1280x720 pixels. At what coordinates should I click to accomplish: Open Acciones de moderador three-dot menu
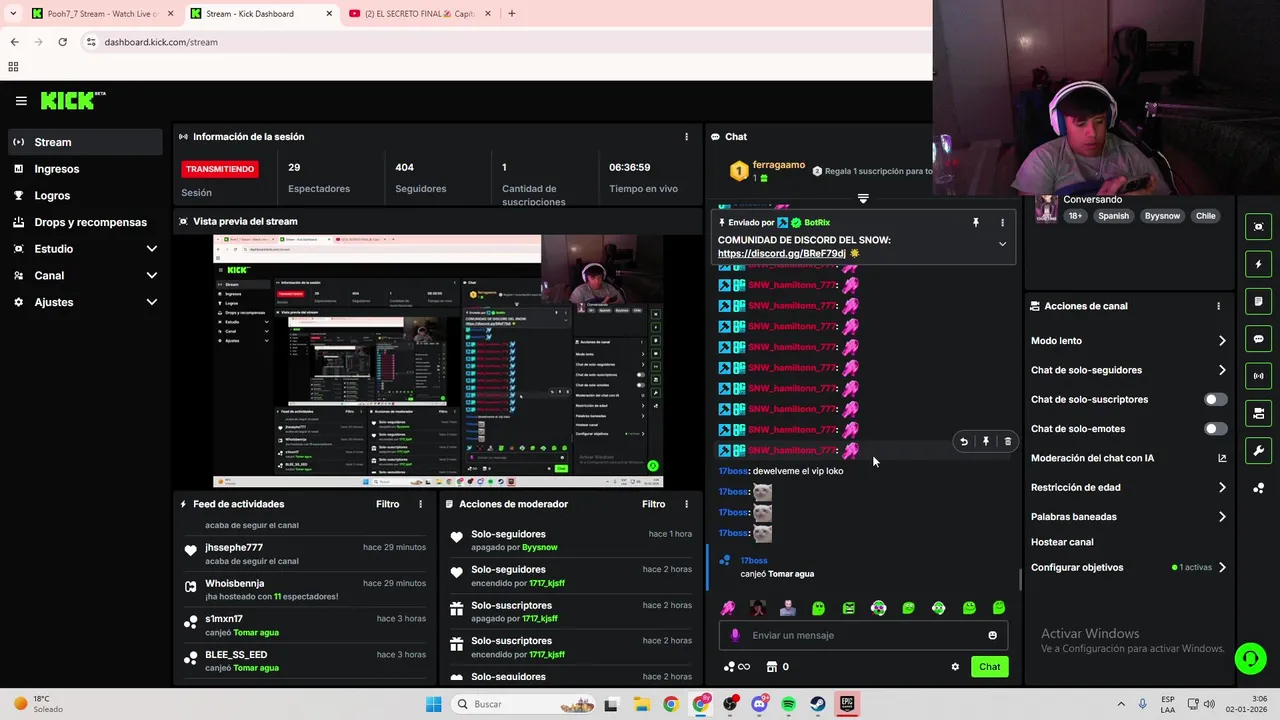pyautogui.click(x=686, y=504)
